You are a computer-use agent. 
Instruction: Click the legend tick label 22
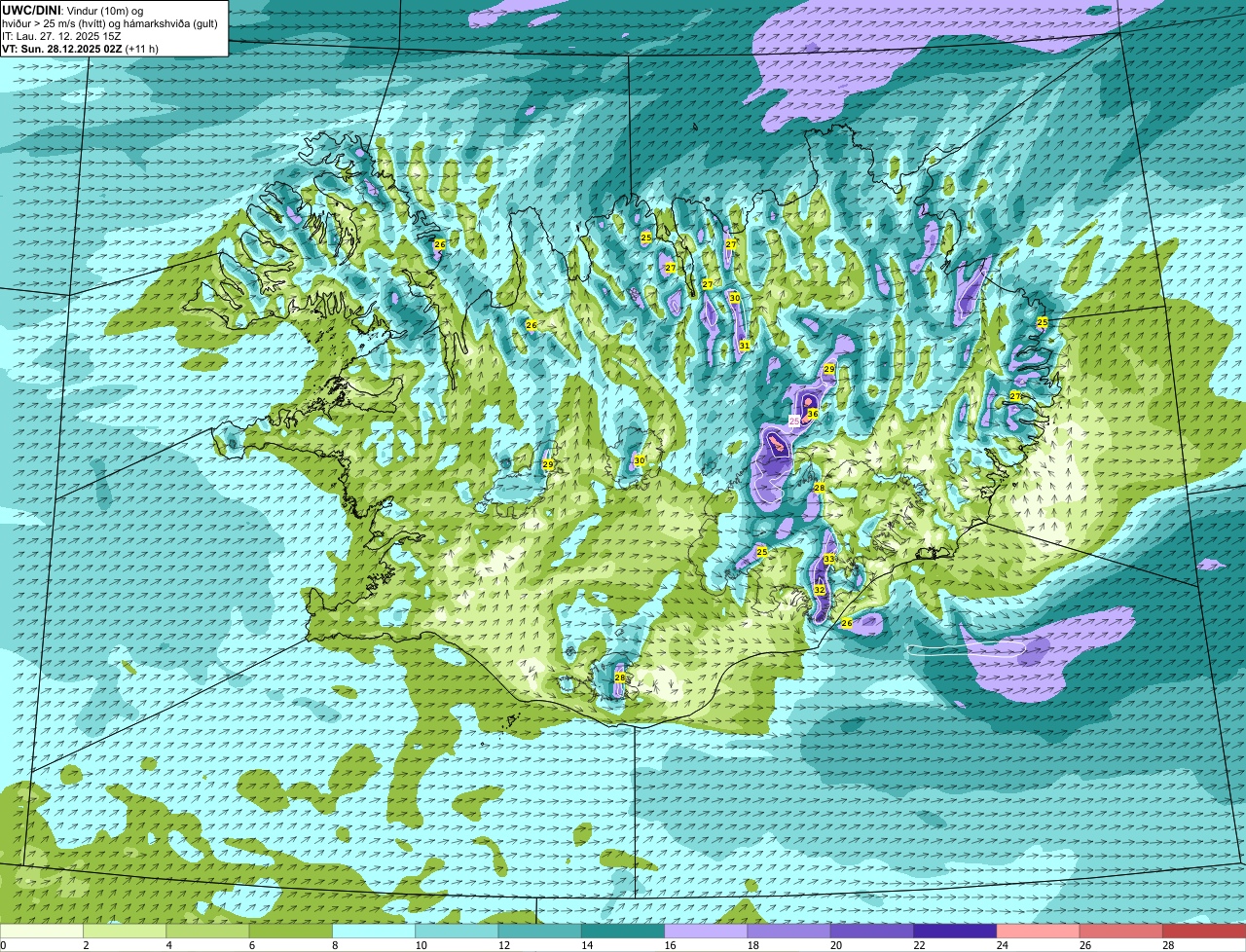919,945
